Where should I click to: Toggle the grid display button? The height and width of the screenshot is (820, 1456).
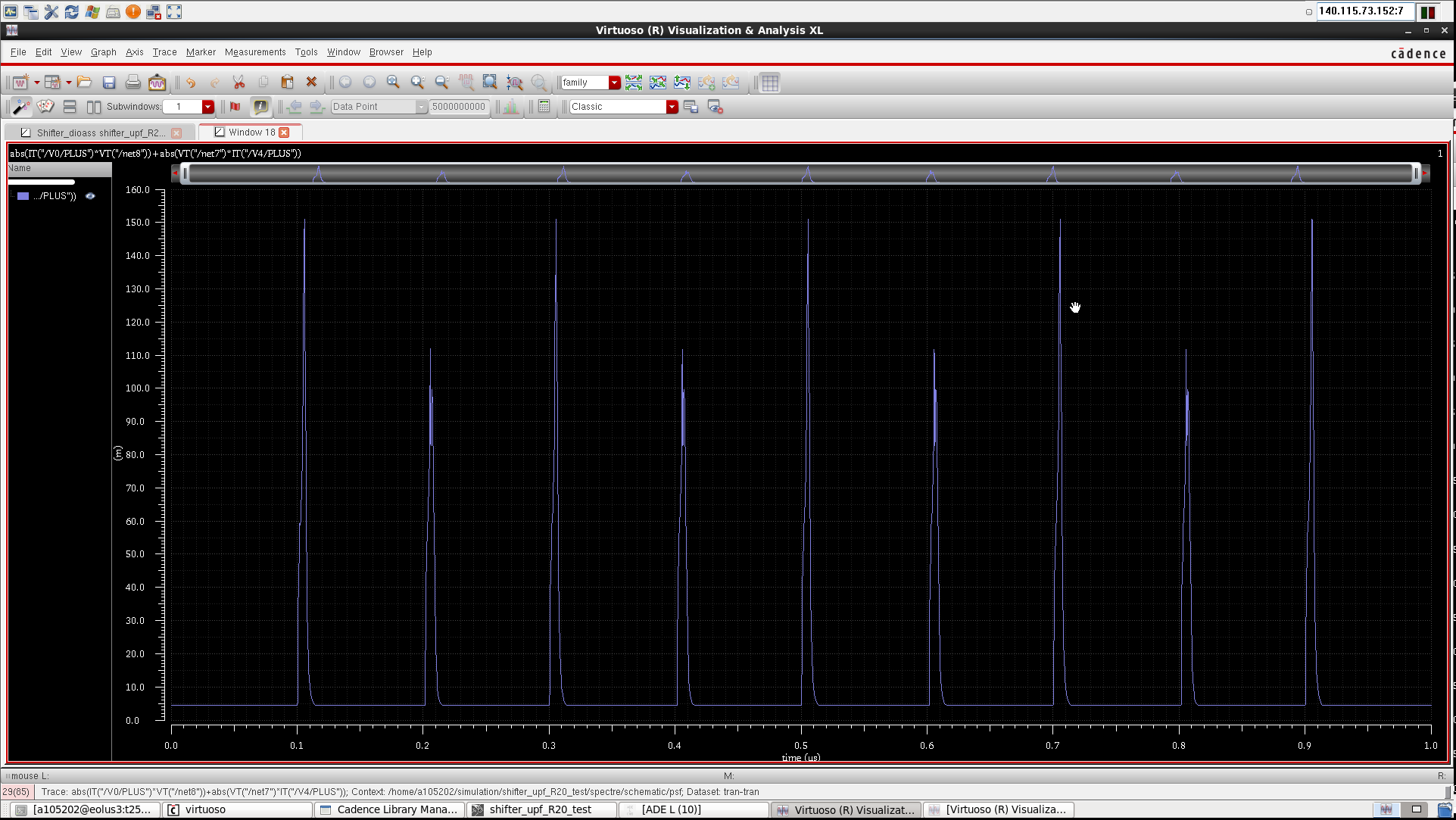click(x=770, y=83)
